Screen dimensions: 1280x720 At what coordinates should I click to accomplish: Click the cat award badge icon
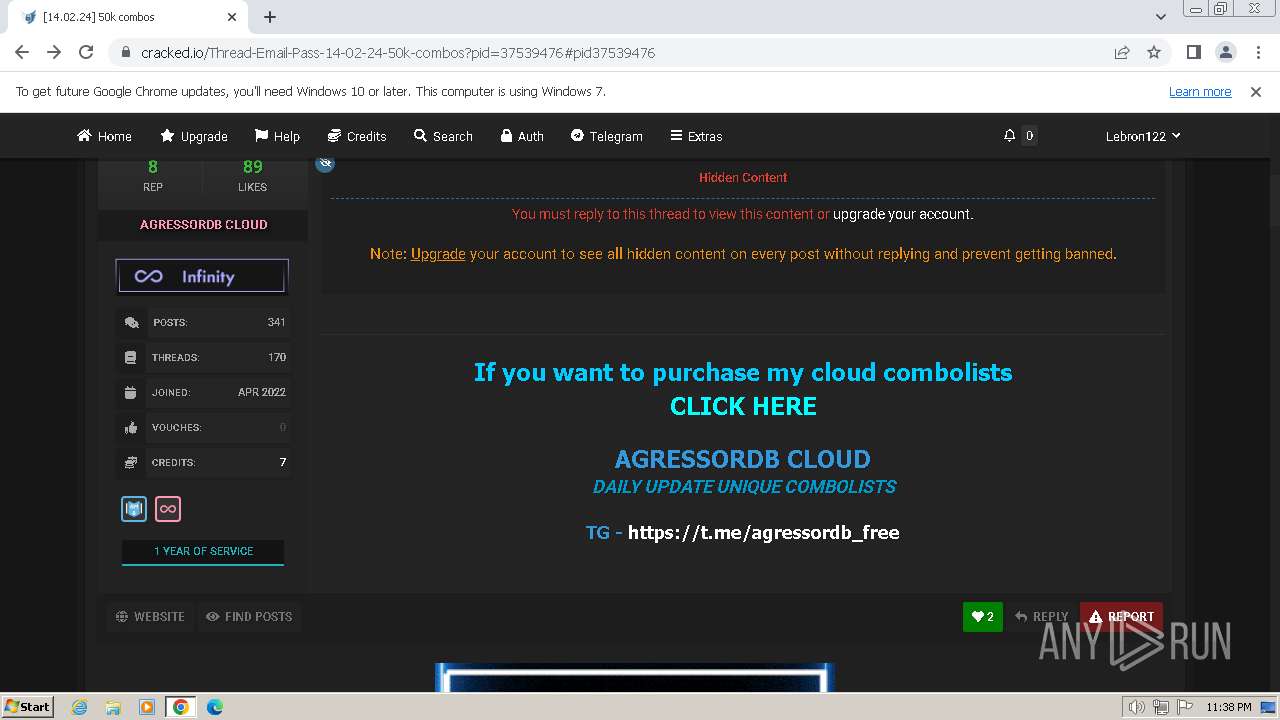[134, 509]
